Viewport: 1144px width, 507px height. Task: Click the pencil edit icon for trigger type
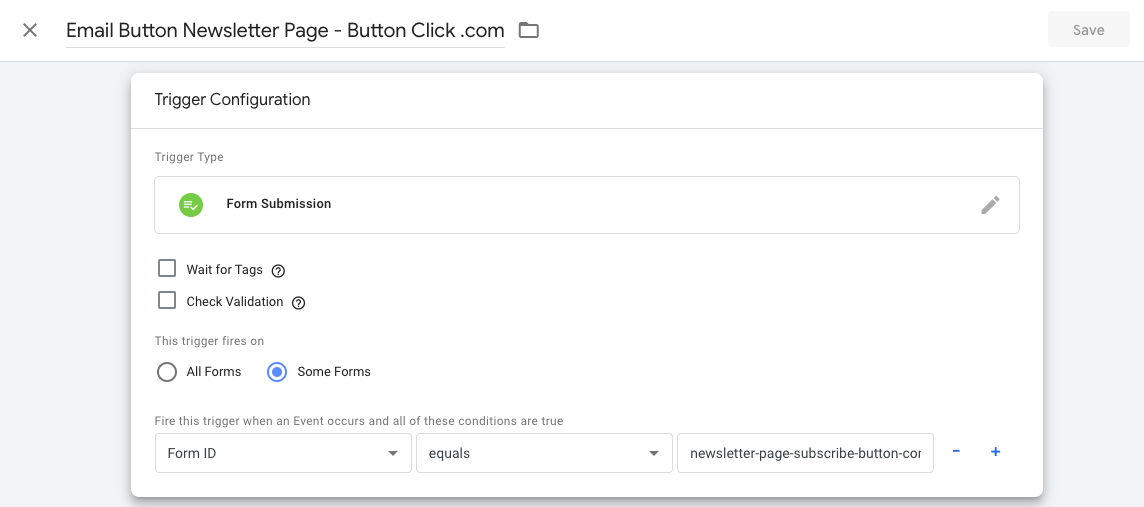(990, 205)
